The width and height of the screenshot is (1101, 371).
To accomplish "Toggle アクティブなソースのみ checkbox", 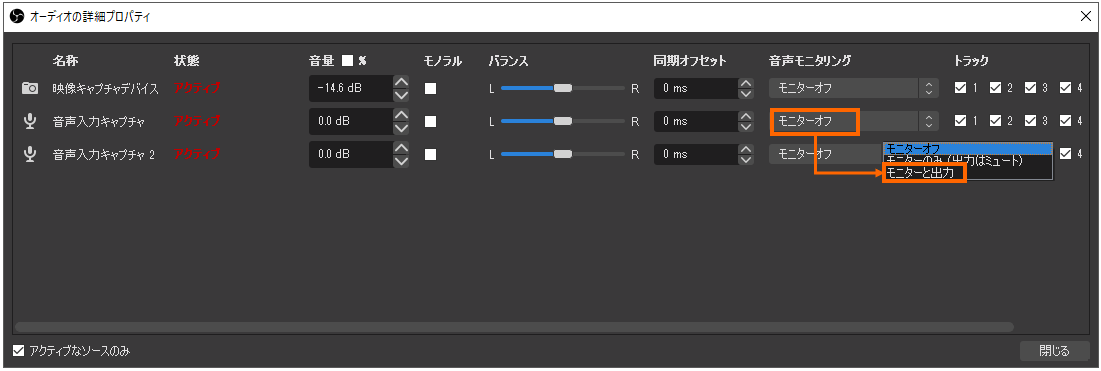I will 19,350.
